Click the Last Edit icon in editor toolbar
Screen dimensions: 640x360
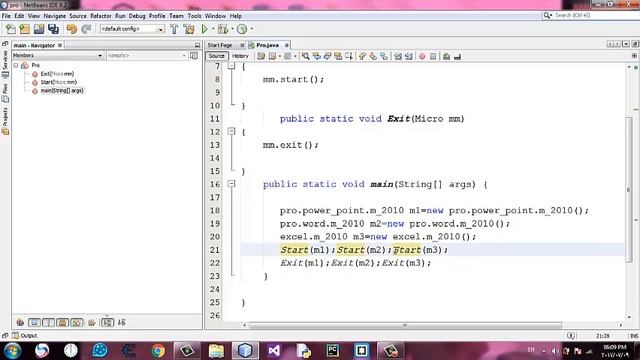click(261, 56)
